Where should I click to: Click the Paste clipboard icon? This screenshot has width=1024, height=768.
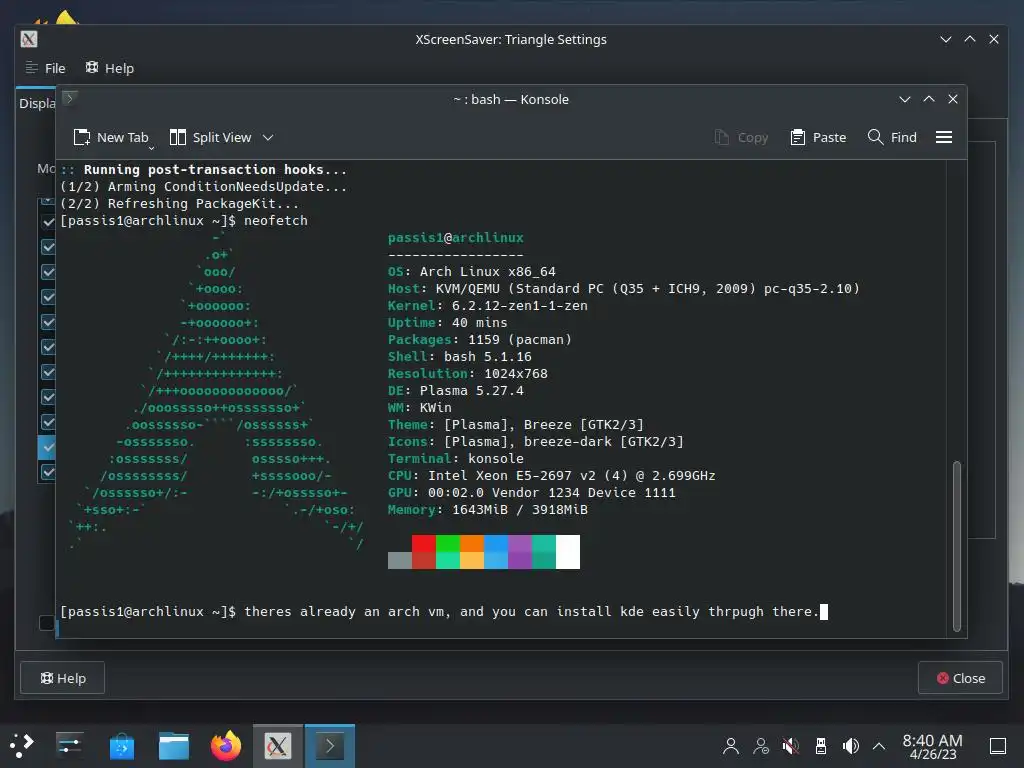pyautogui.click(x=797, y=137)
